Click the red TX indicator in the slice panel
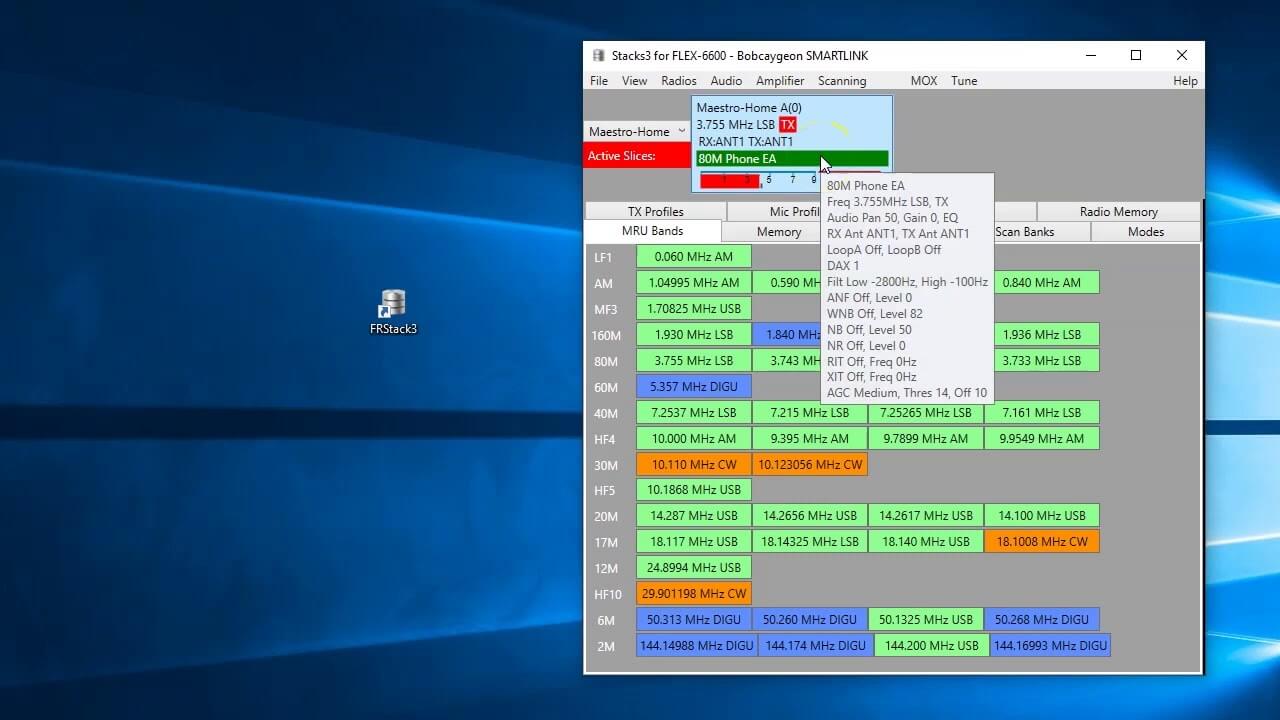Image resolution: width=1280 pixels, height=720 pixels. (x=788, y=124)
